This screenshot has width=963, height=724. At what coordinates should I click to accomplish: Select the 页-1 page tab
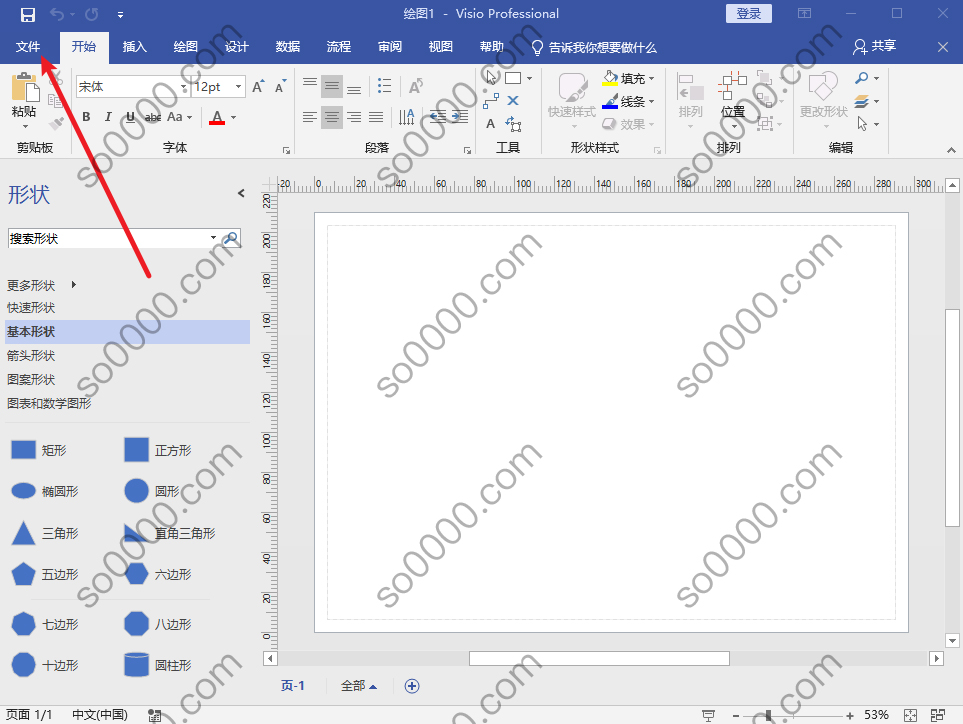pyautogui.click(x=292, y=685)
